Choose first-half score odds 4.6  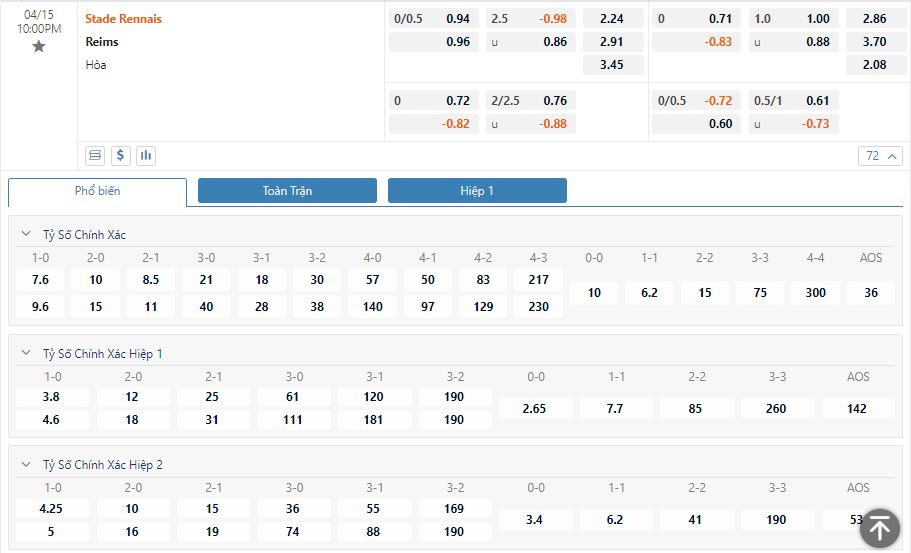pyautogui.click(x=52, y=419)
